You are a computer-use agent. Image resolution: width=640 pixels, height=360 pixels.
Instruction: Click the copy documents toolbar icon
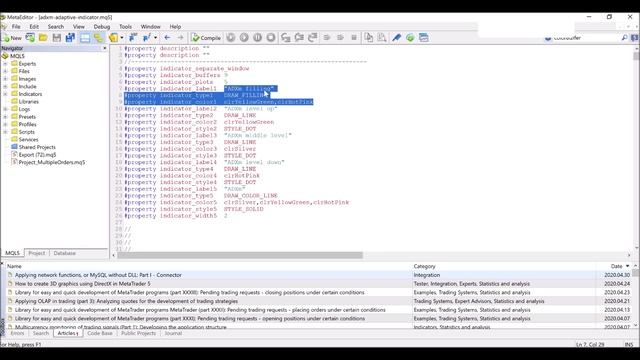tap(369, 38)
